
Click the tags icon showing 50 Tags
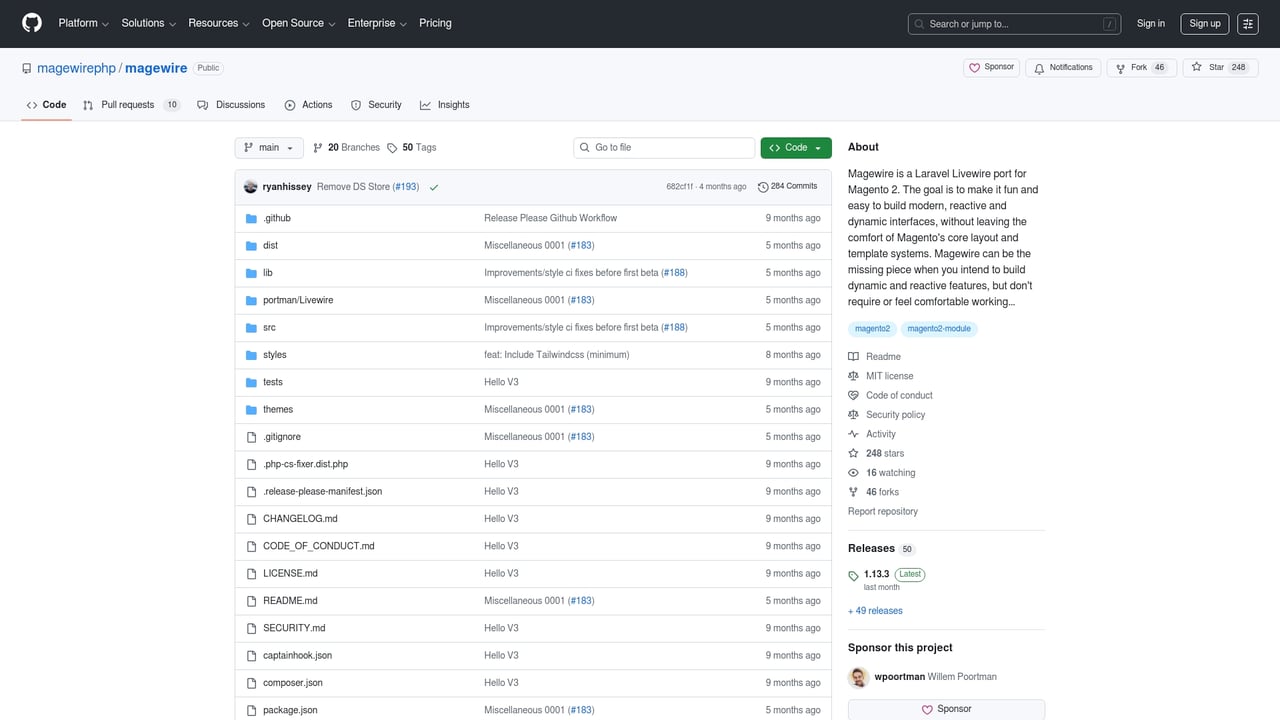pos(392,147)
